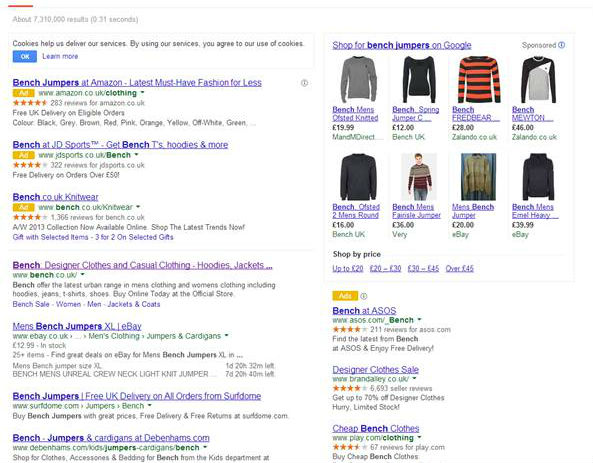The width and height of the screenshot is (593, 463).
Task: Expand dropdown arrow beside surfdome.com breadcrumb
Action: [x=150, y=405]
